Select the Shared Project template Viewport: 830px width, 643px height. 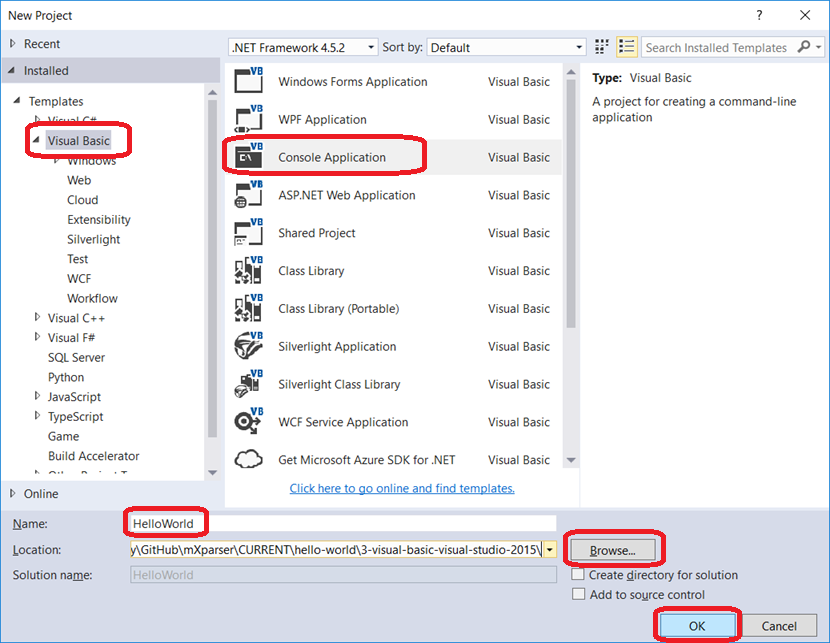click(x=316, y=233)
